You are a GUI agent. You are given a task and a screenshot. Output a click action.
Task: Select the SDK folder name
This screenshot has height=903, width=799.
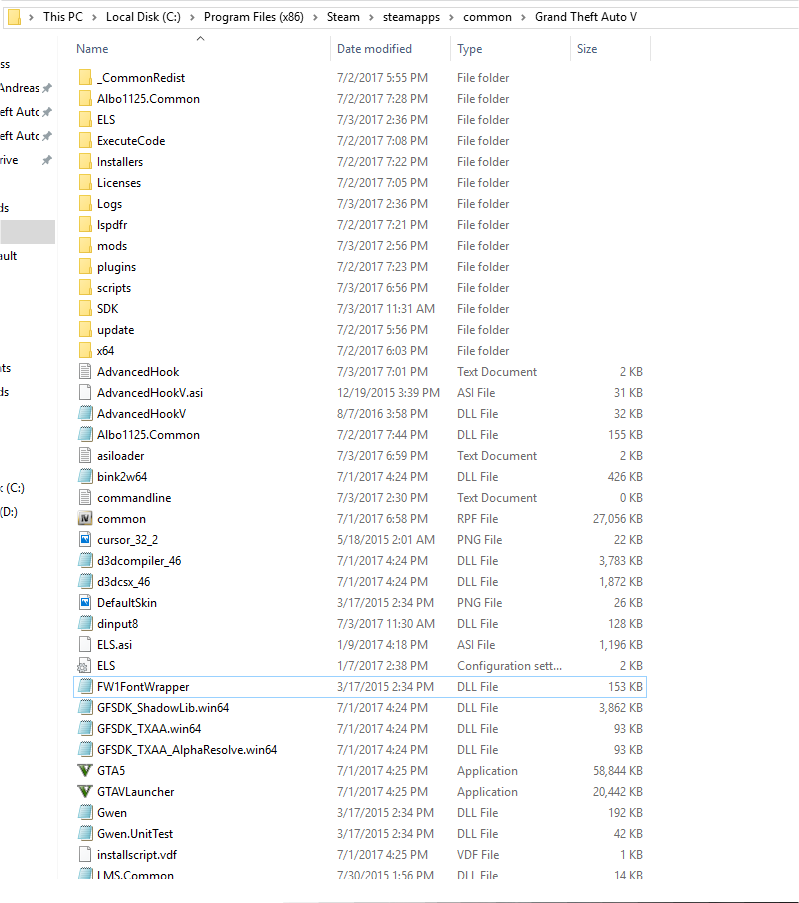[x=107, y=309]
